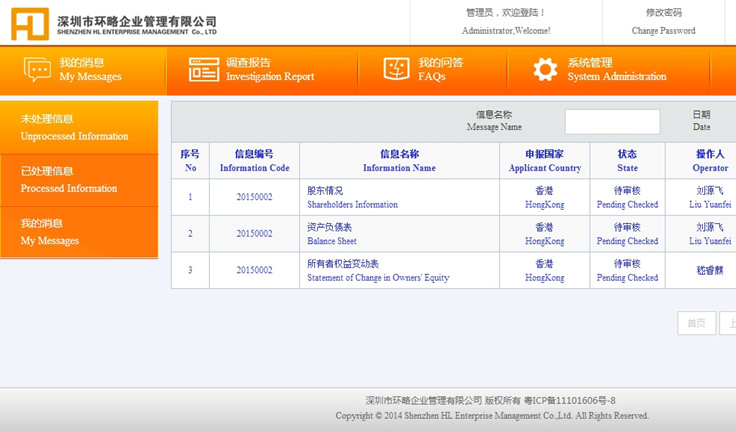Click Liu Yuanfei in Balance Sheet row
This screenshot has height=432, width=736.
(710, 241)
